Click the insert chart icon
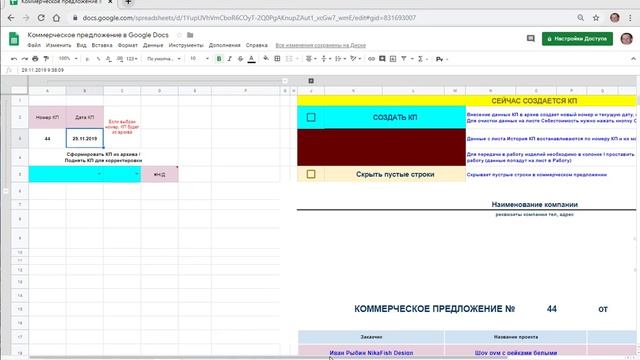 393,59
